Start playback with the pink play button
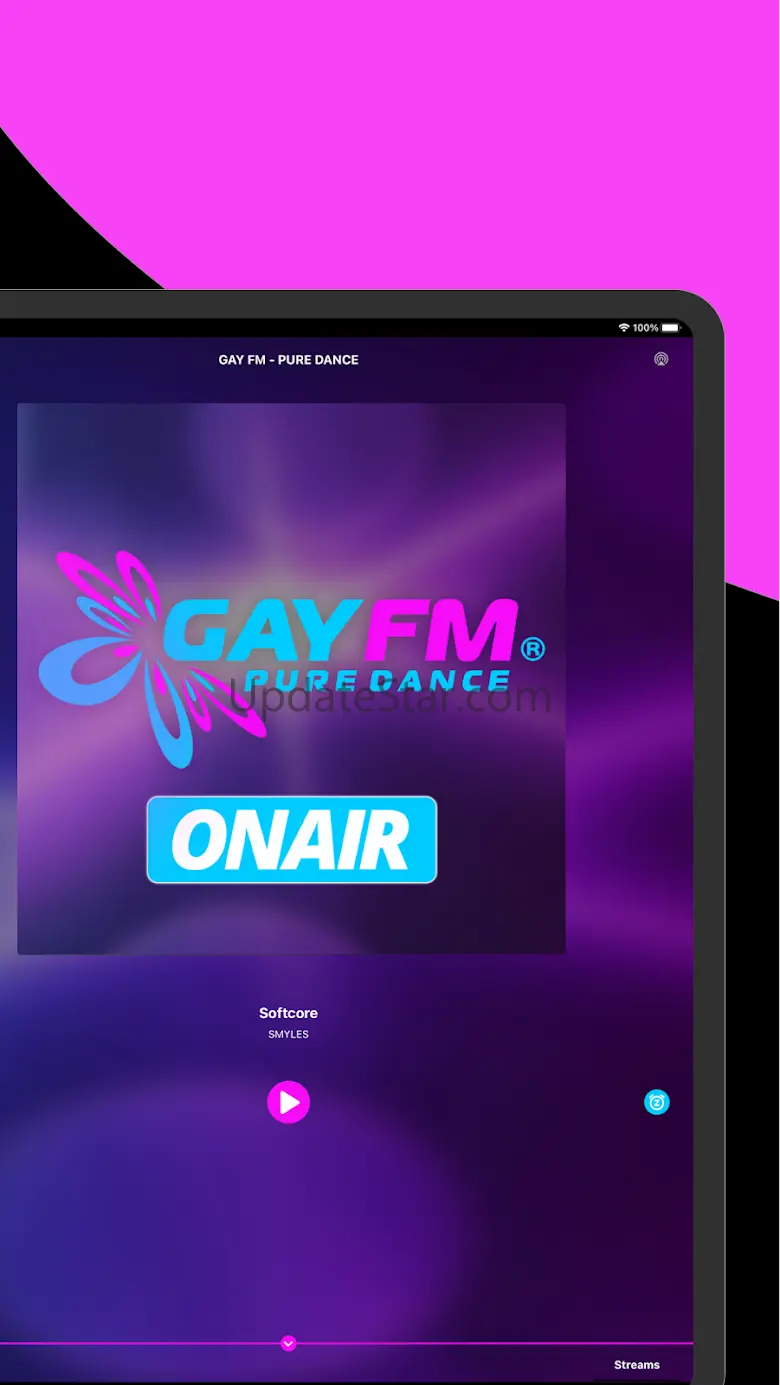The width and height of the screenshot is (780, 1385). [x=288, y=1102]
